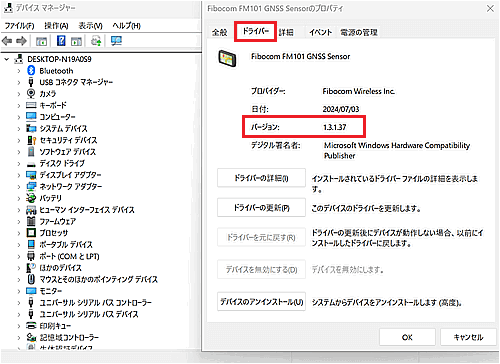The width and height of the screenshot is (500, 364).
Task: Select the キーボード tree row label
Action: [x=53, y=105]
